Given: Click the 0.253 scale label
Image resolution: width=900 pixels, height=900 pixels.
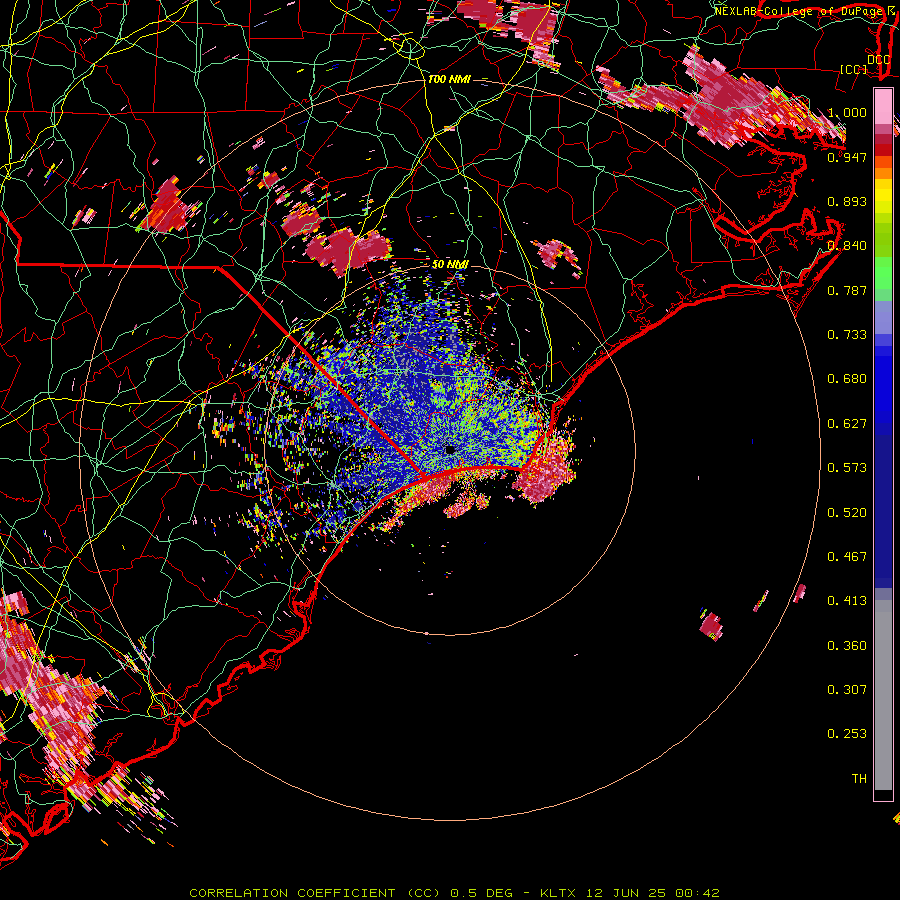Looking at the screenshot, I should tap(847, 734).
